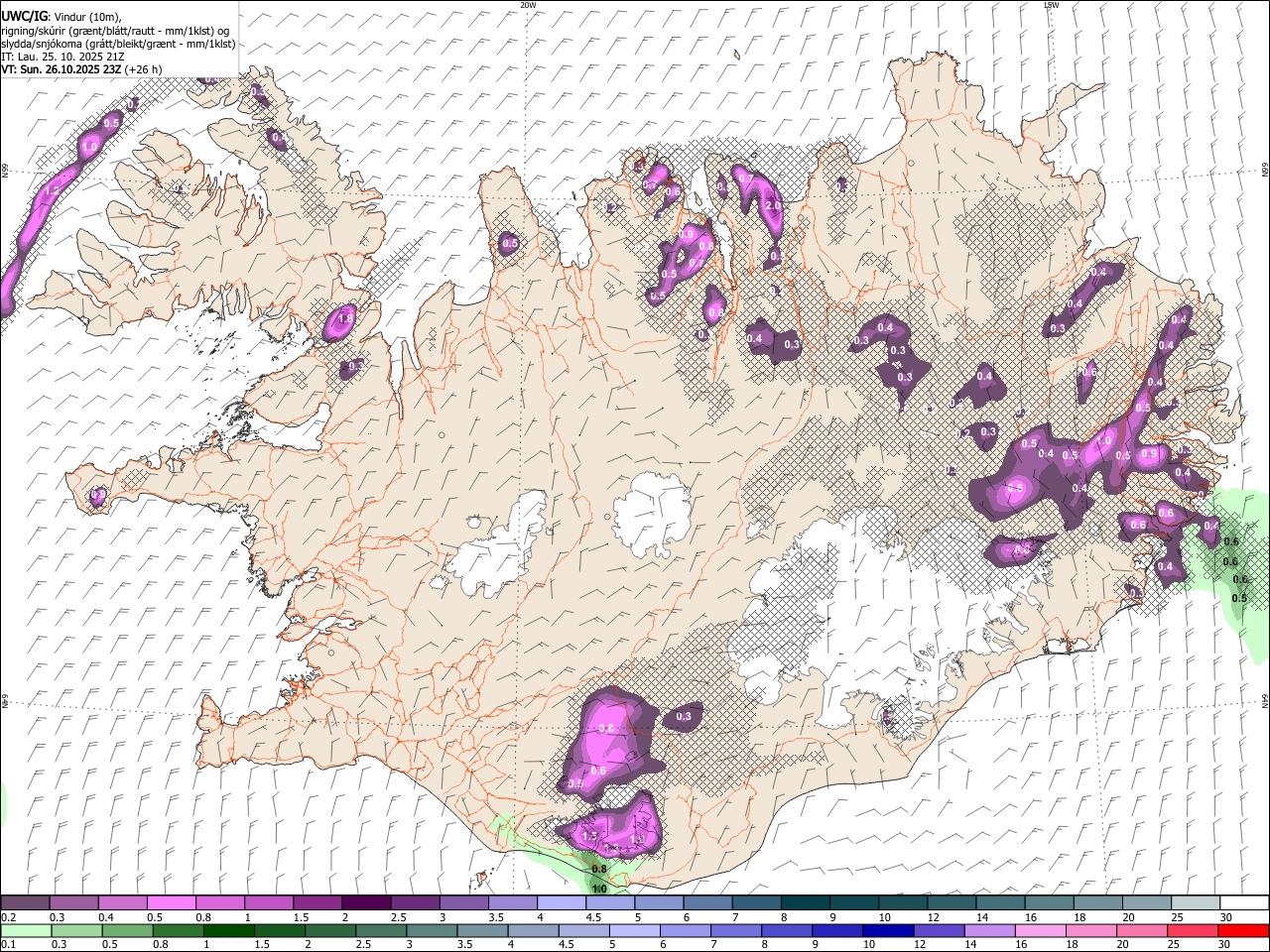Click the '15W' longitude label on the top edge
Viewport: 1270px width, 952px height.
tap(1051, 5)
